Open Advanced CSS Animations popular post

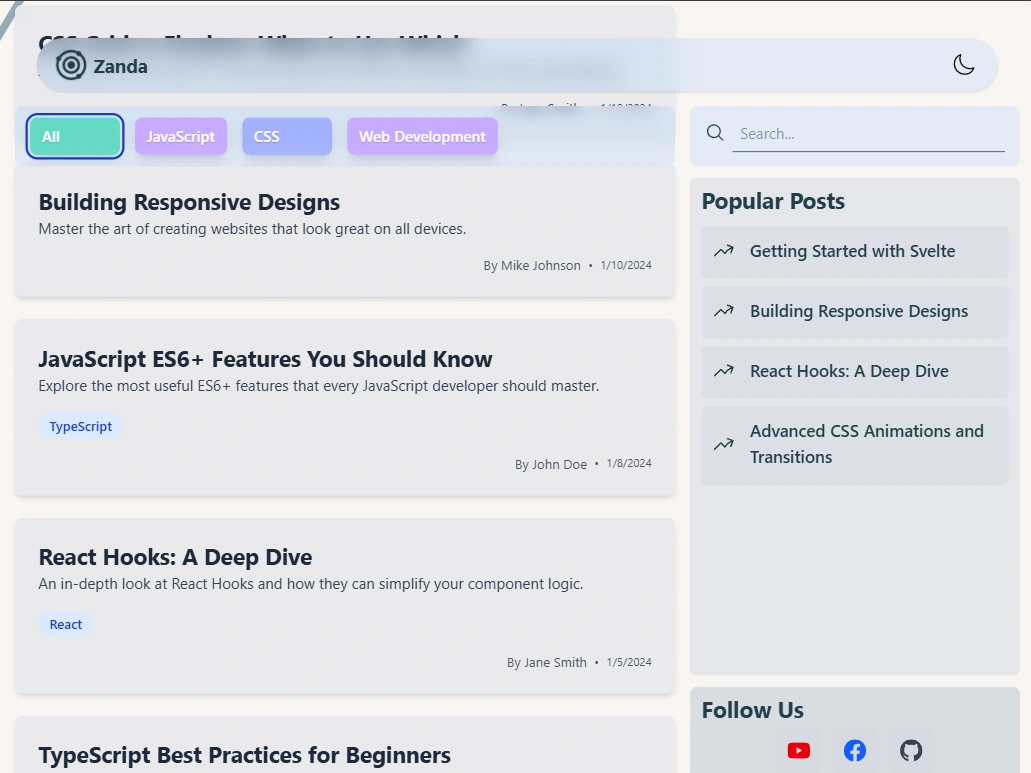(x=866, y=444)
